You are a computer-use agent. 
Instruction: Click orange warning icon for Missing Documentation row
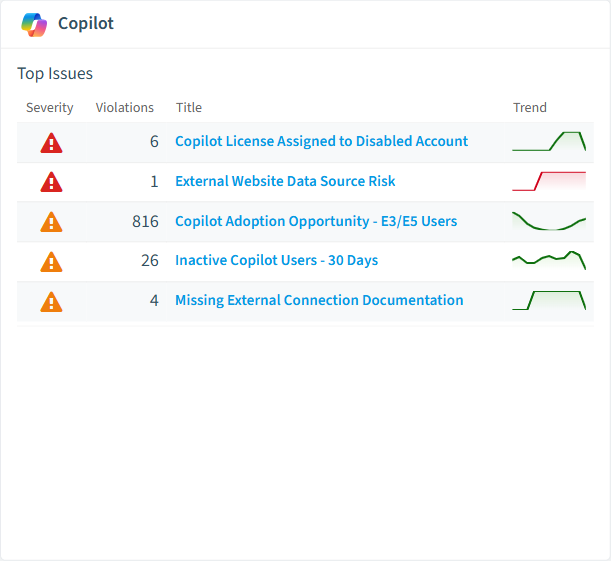[51, 302]
